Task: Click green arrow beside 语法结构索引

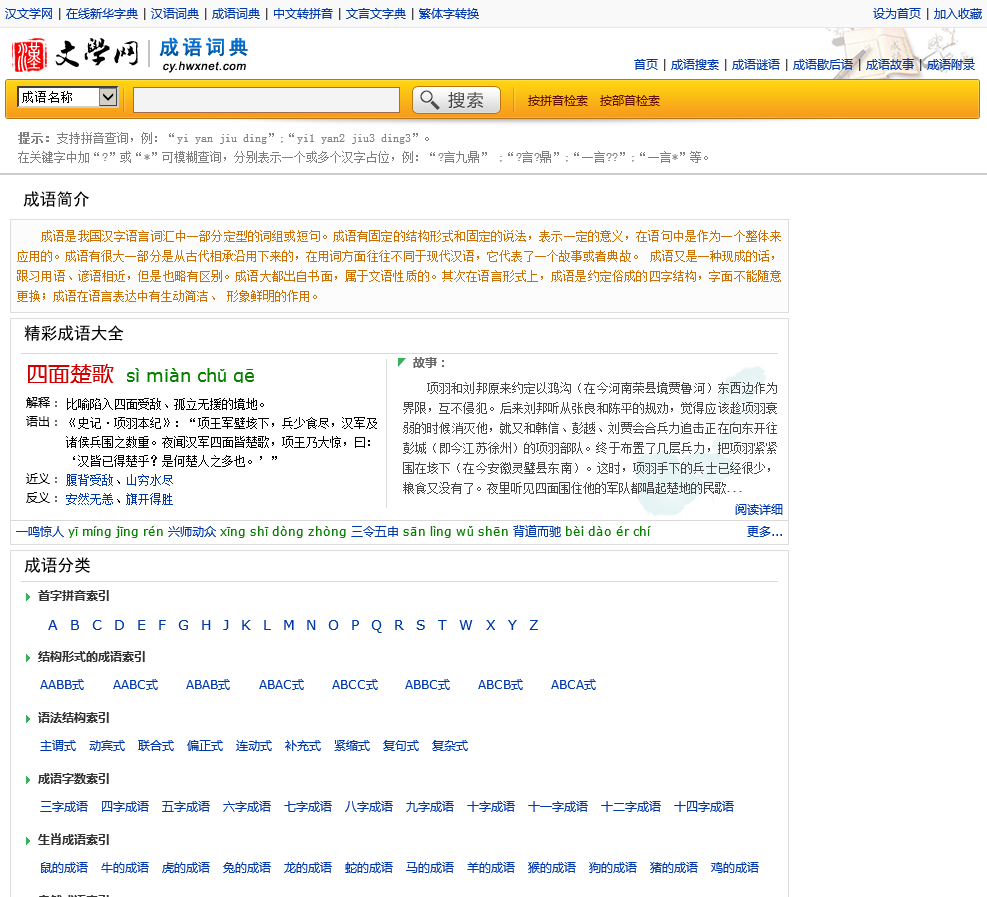Action: click(28, 719)
